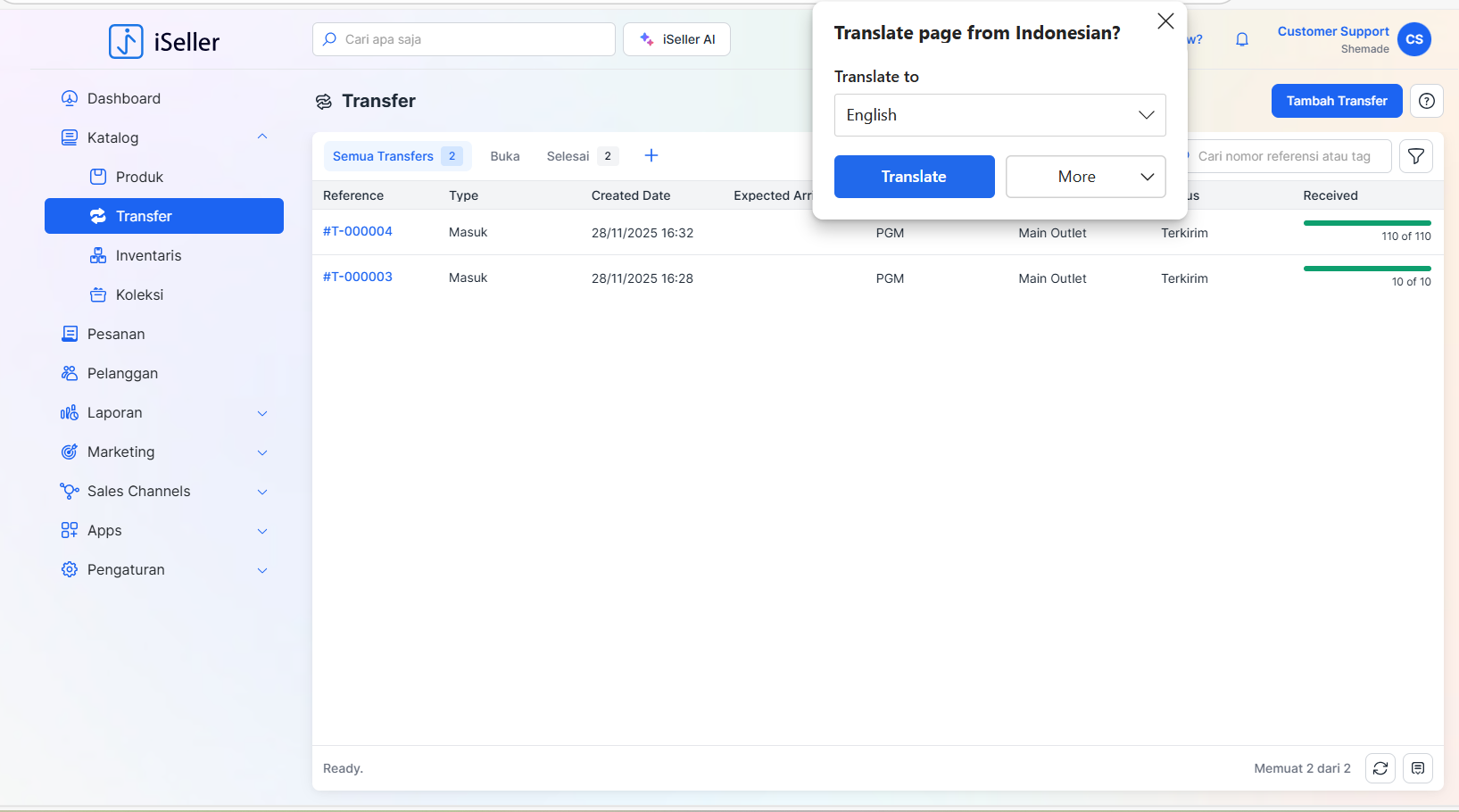Expand the Laporan sidebar menu
Viewport: 1459px width, 812px height.
click(x=261, y=413)
